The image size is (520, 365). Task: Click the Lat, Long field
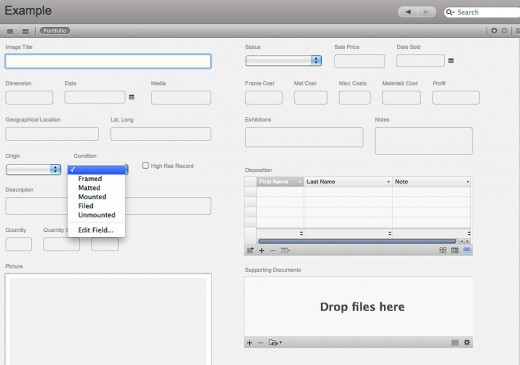tap(161, 134)
